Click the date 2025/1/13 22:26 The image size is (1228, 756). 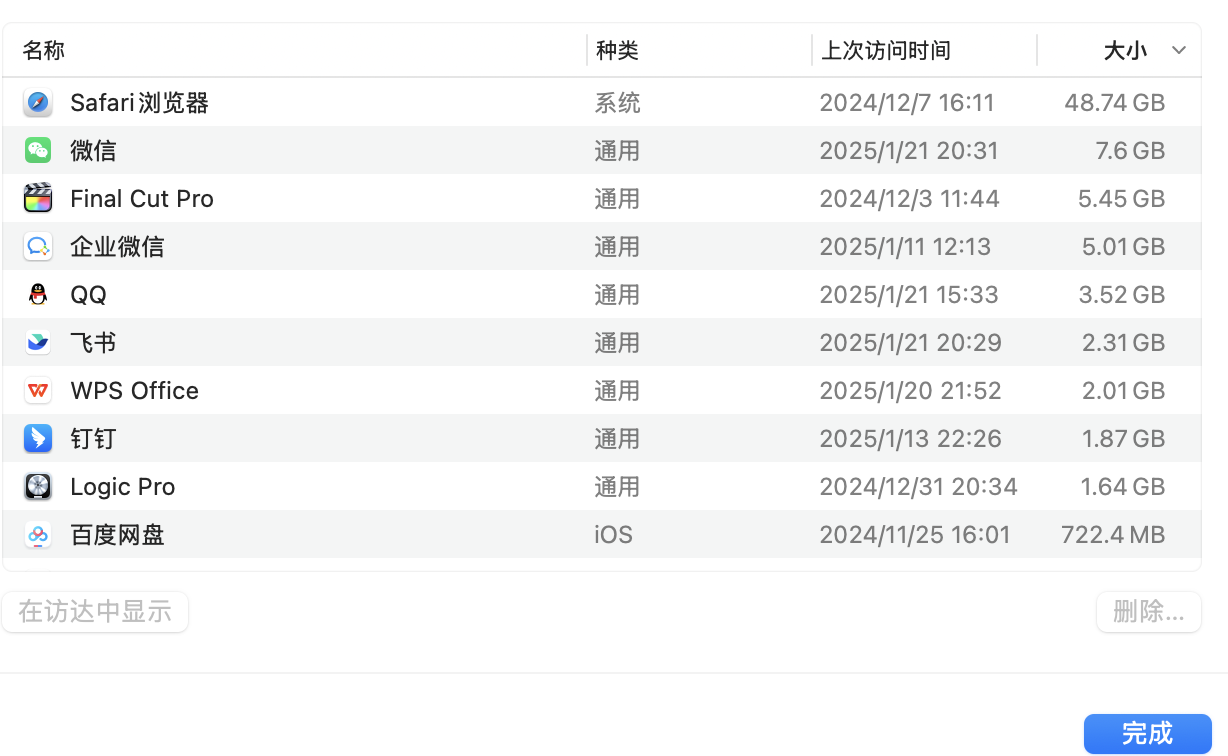910,439
